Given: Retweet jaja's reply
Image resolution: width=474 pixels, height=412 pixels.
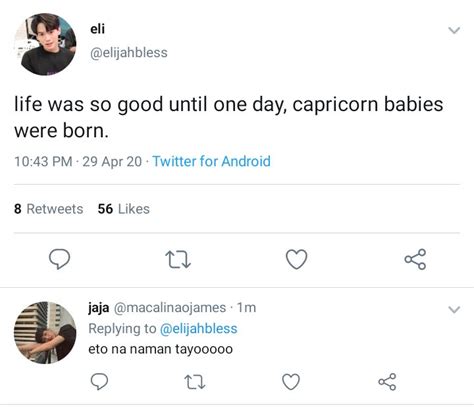Looking at the screenshot, I should click(x=195, y=382).
